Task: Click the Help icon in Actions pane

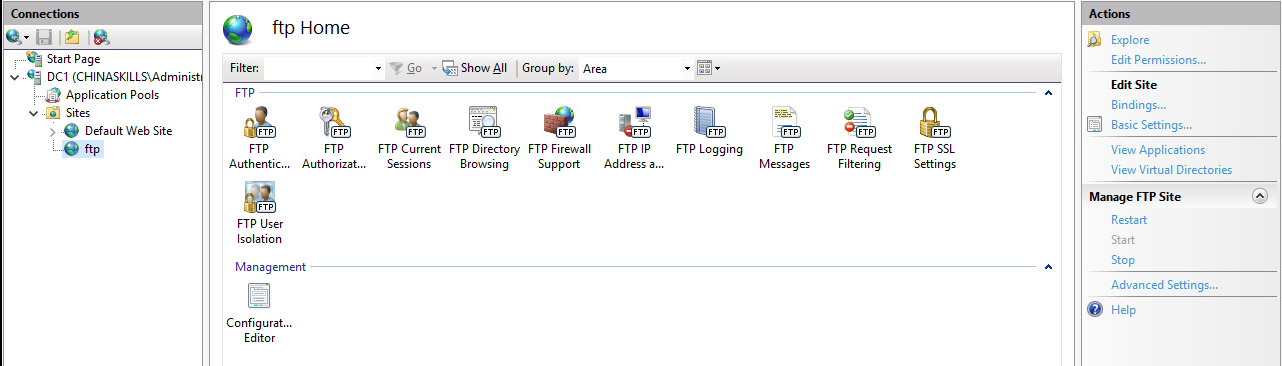Action: (x=1095, y=310)
